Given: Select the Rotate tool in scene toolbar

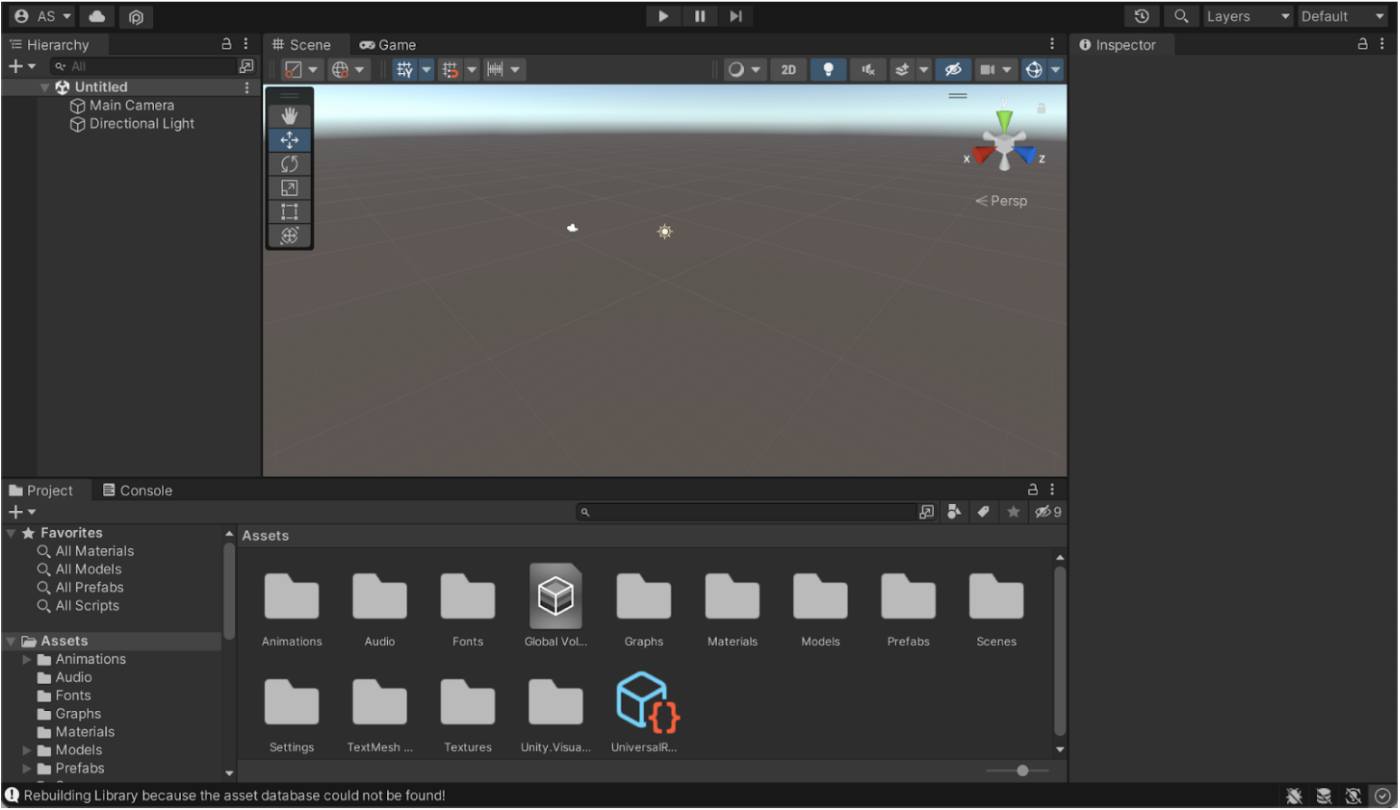Looking at the screenshot, I should (290, 164).
